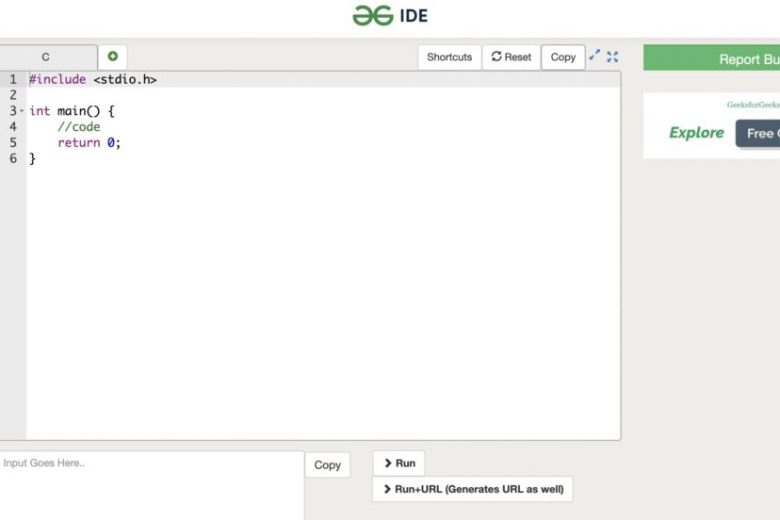Toggle fullscreen mode with four-arrows icon

pyautogui.click(x=613, y=56)
